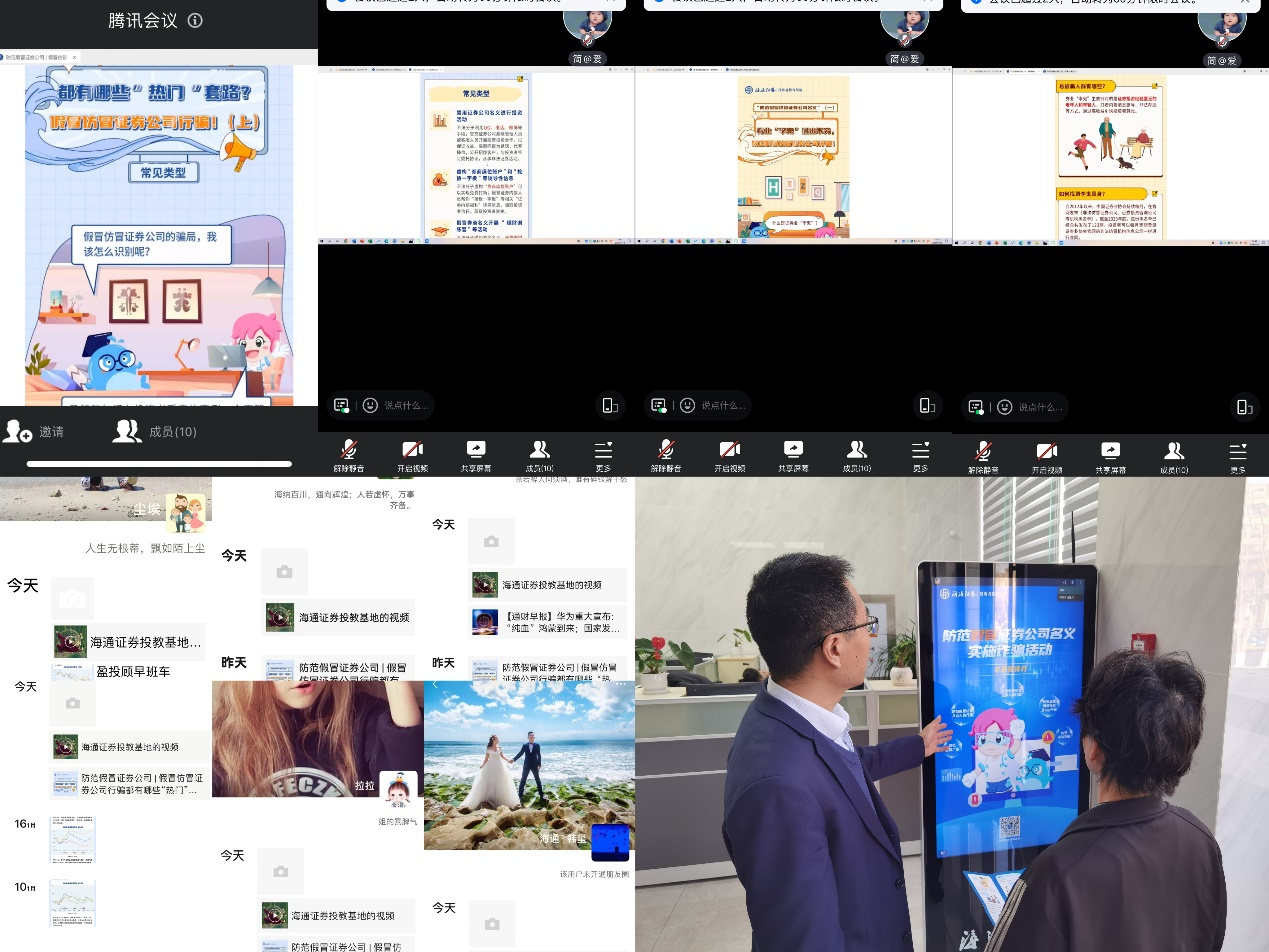
Task: Expand 更多 menu under the 常见类型 slide panel
Action: 603,455
